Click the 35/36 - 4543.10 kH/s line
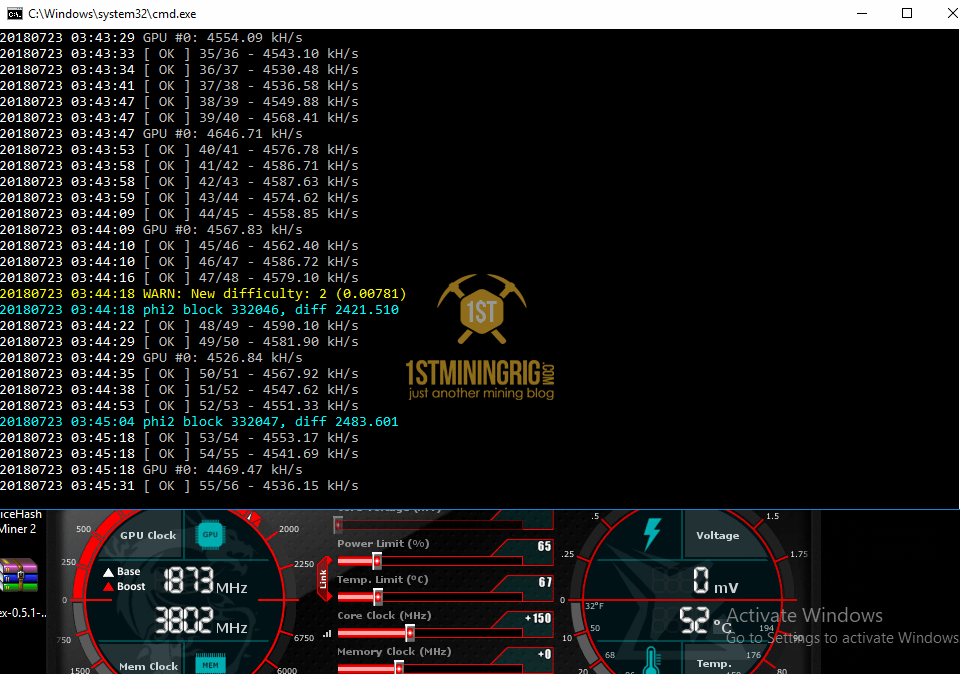The image size is (960, 674). pos(179,54)
